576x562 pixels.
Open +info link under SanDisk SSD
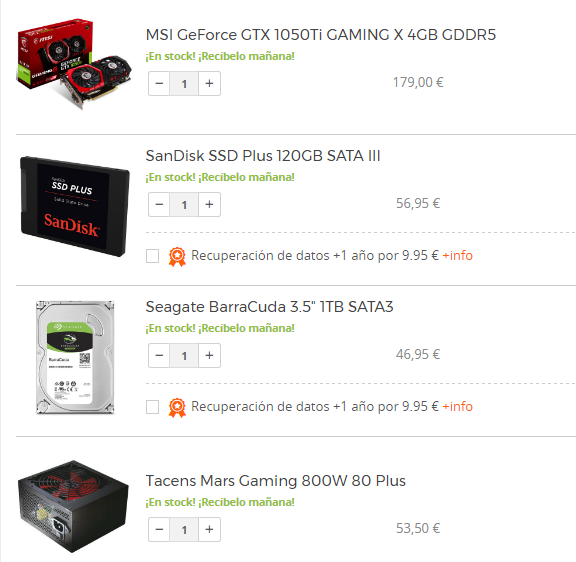(457, 255)
